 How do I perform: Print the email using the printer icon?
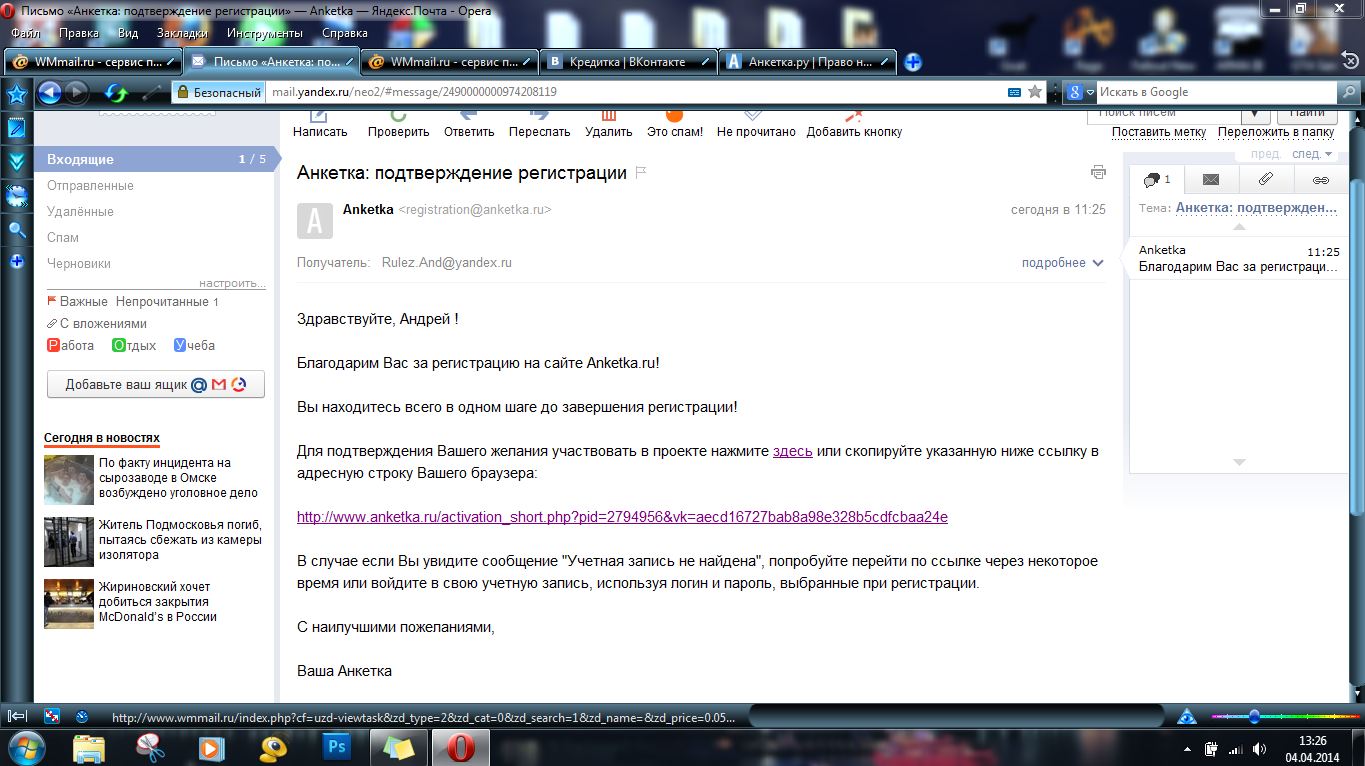1098,172
